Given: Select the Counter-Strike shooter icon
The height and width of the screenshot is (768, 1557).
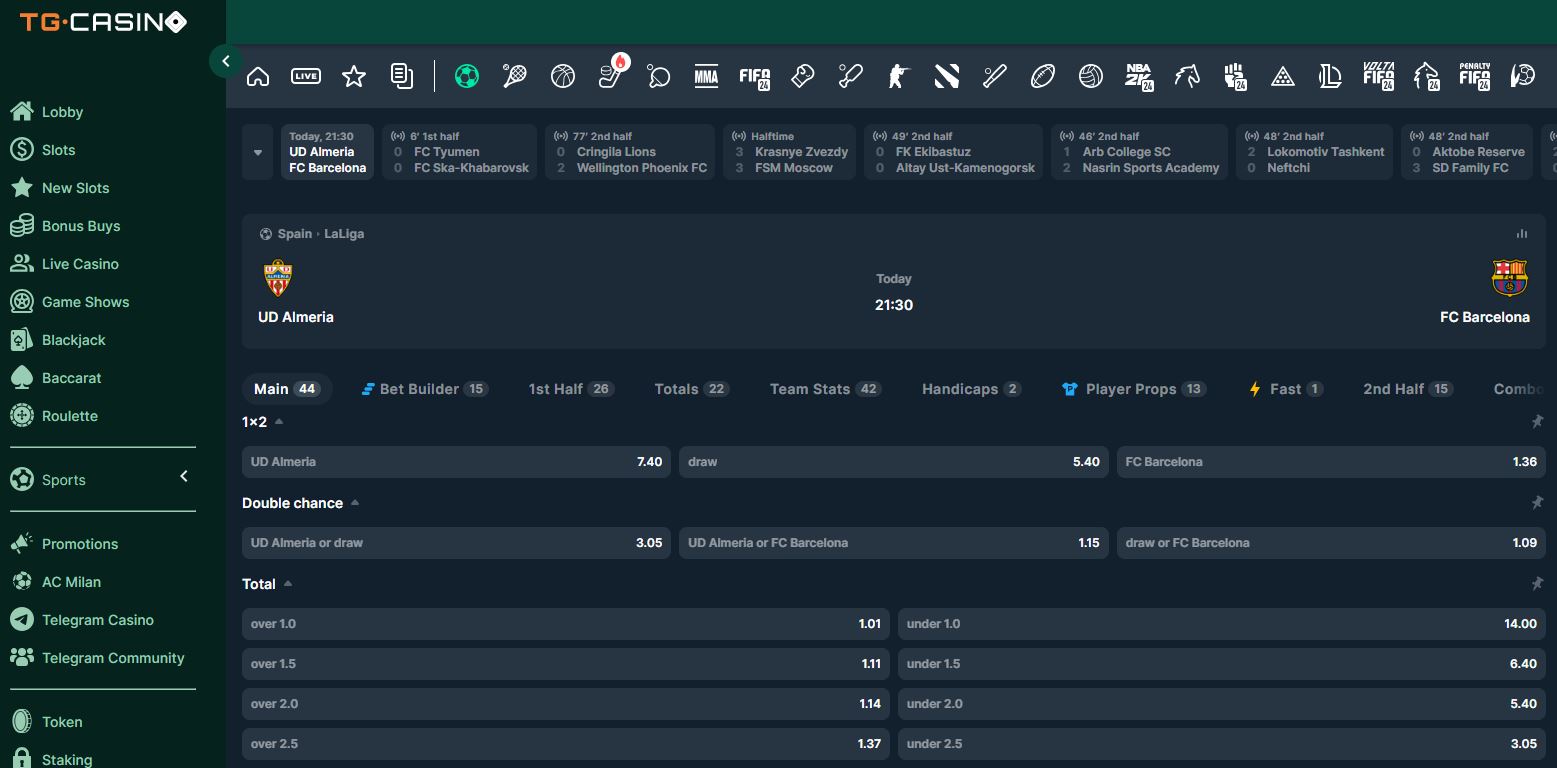Looking at the screenshot, I should (x=899, y=76).
